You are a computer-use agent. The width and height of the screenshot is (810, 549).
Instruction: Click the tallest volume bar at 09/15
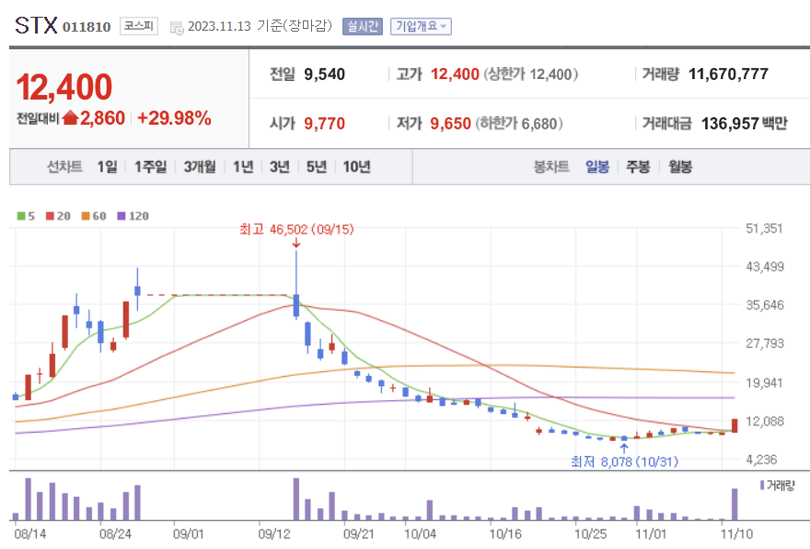click(x=296, y=499)
